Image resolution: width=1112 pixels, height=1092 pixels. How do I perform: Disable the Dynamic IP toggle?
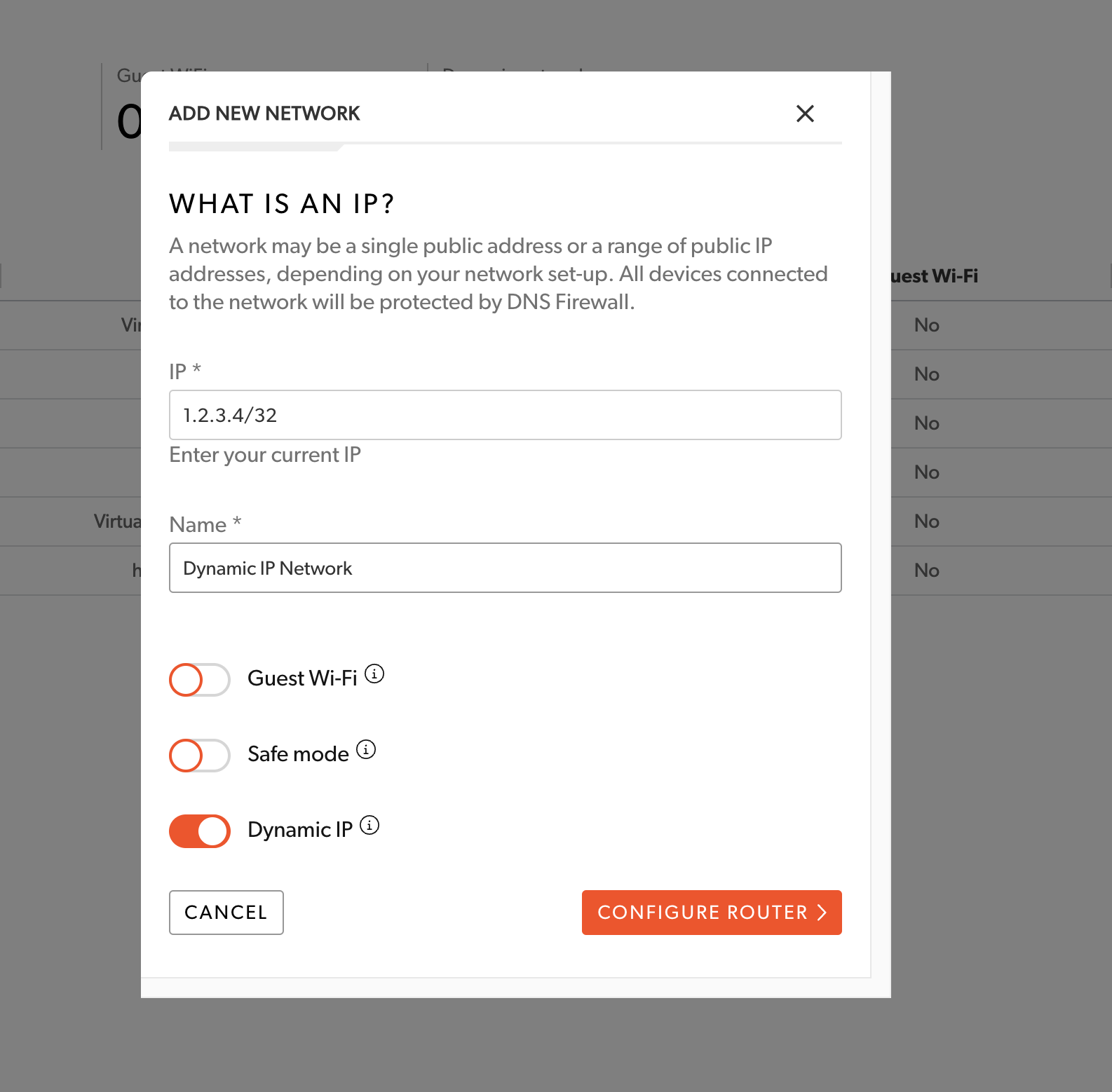(x=200, y=831)
